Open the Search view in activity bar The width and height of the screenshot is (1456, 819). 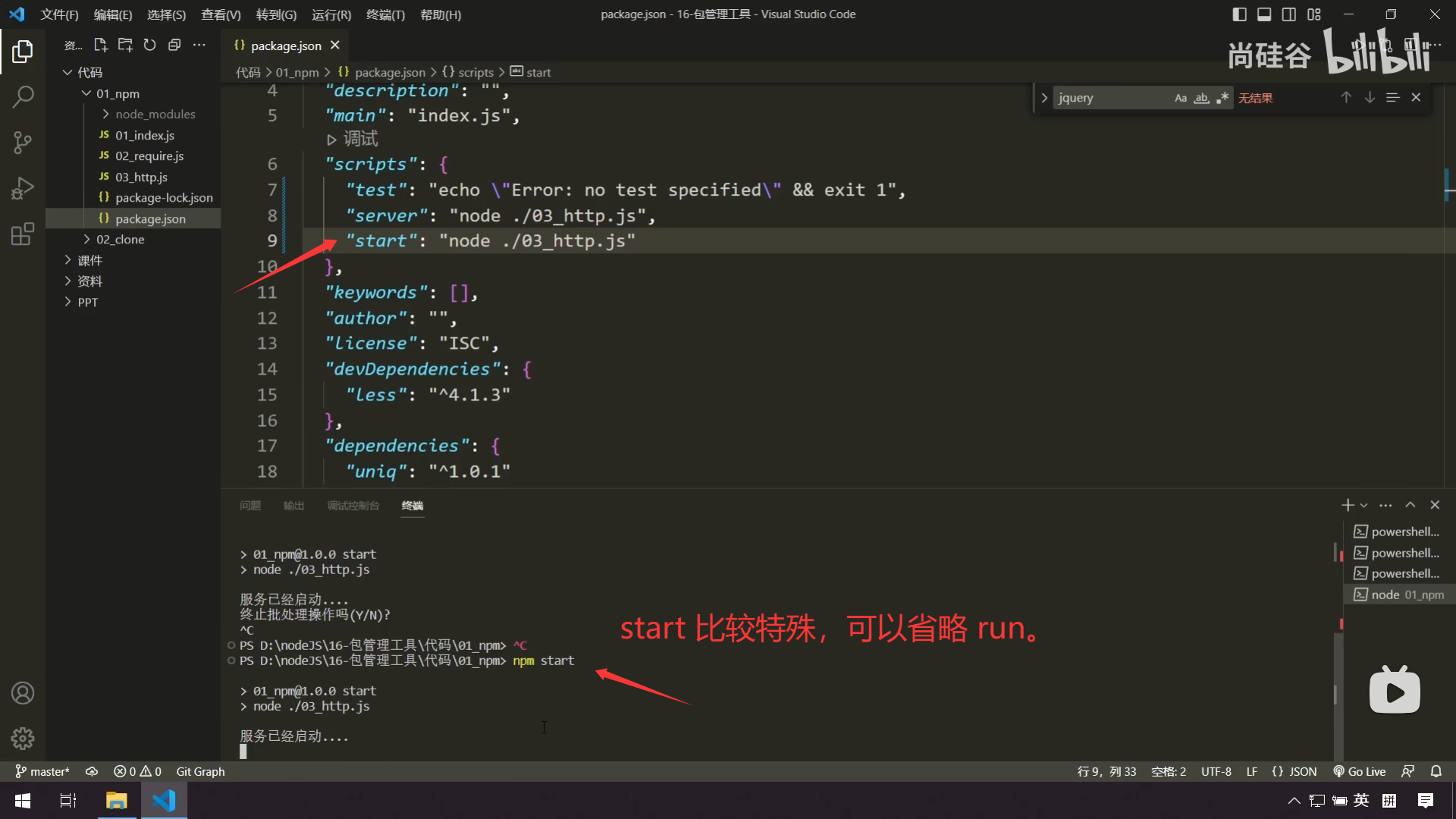pyautogui.click(x=23, y=97)
